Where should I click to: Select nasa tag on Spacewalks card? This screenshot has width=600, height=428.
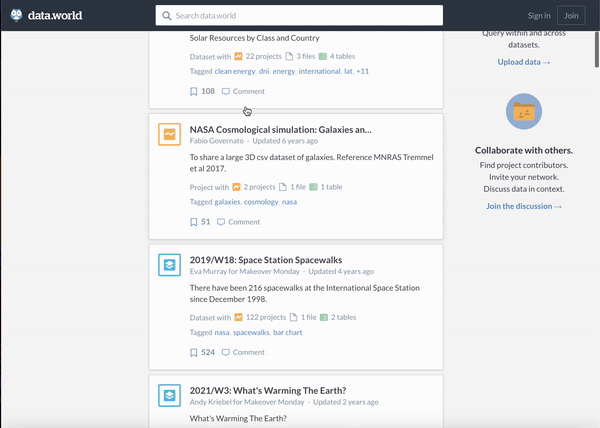click(x=222, y=332)
